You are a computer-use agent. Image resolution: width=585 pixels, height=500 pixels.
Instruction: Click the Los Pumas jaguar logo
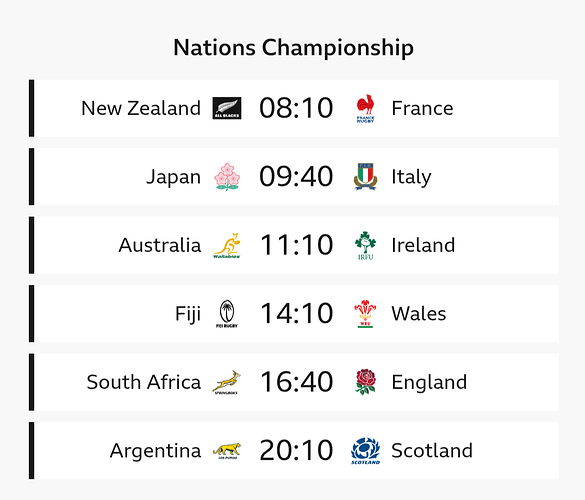(227, 451)
